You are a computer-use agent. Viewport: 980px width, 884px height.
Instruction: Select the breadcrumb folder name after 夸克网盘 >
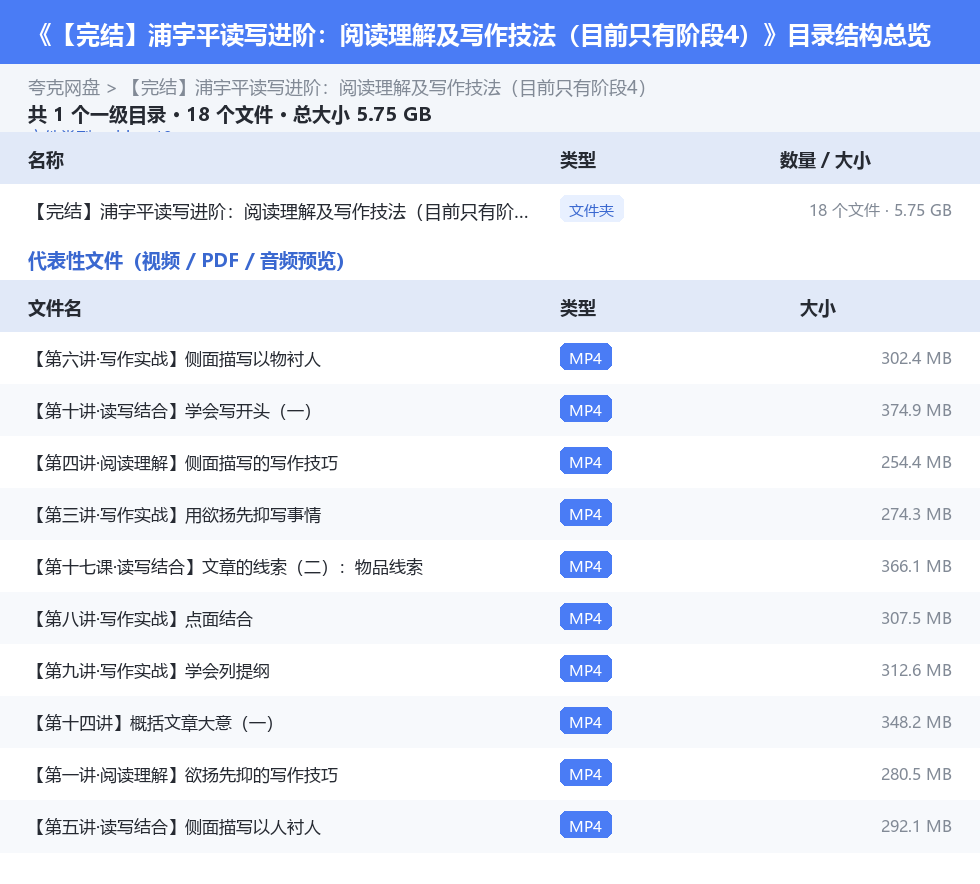pyautogui.click(x=386, y=88)
